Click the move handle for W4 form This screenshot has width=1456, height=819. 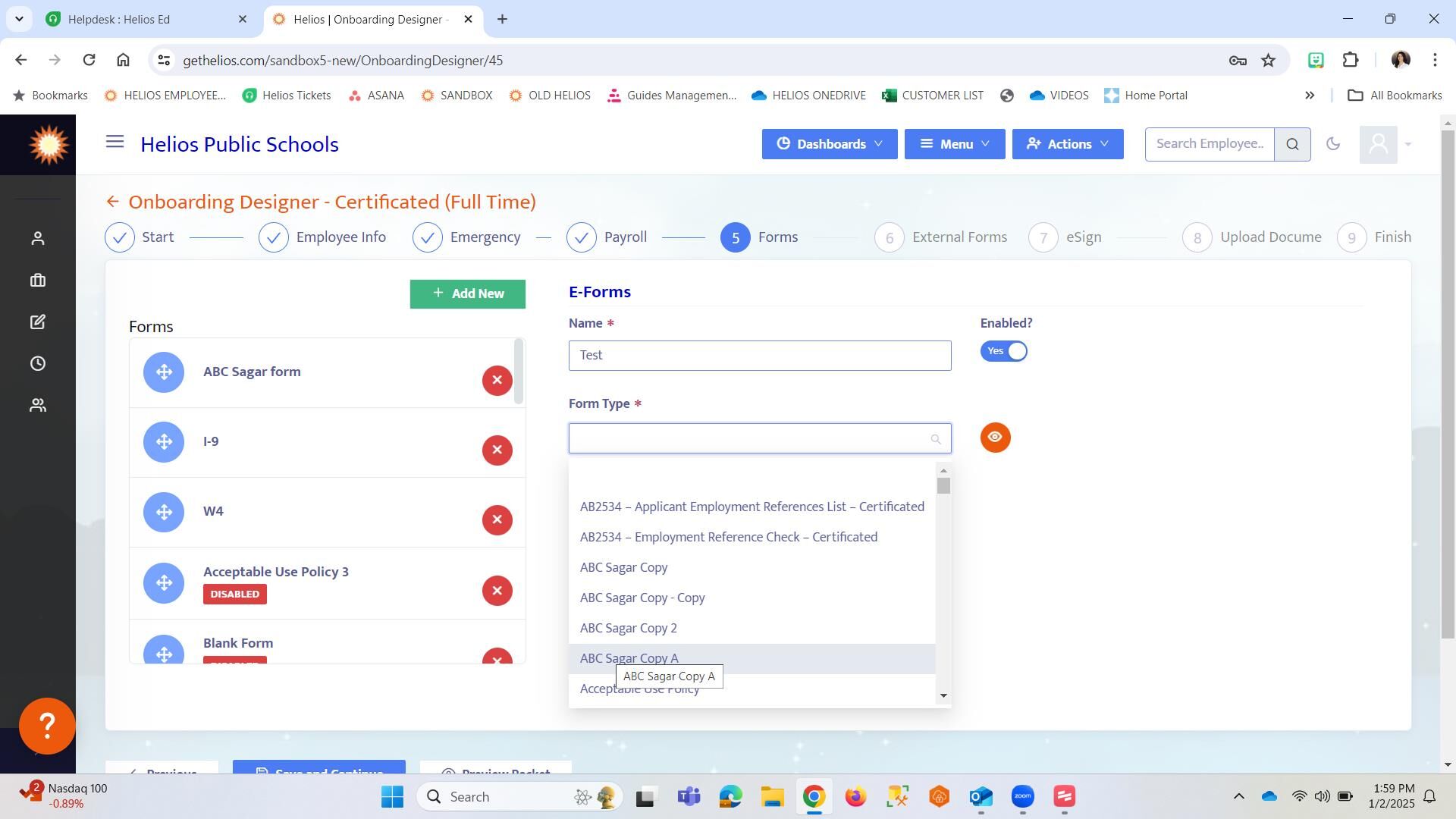click(164, 512)
